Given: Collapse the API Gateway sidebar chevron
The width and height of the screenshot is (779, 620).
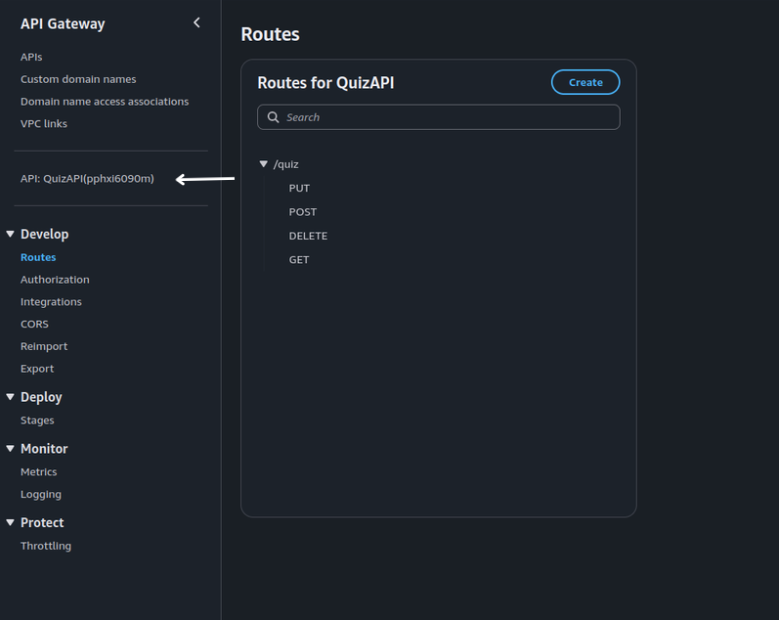Looking at the screenshot, I should click(196, 23).
